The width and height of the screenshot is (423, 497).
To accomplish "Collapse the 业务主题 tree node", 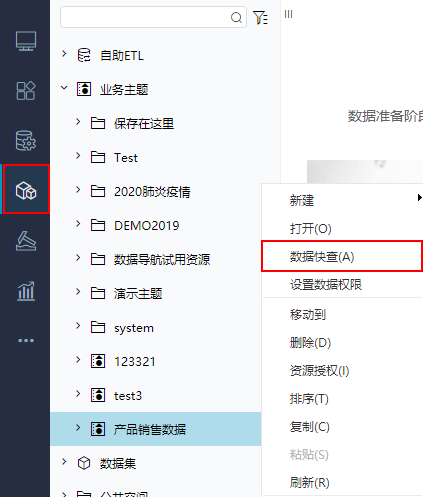I will click(64, 88).
